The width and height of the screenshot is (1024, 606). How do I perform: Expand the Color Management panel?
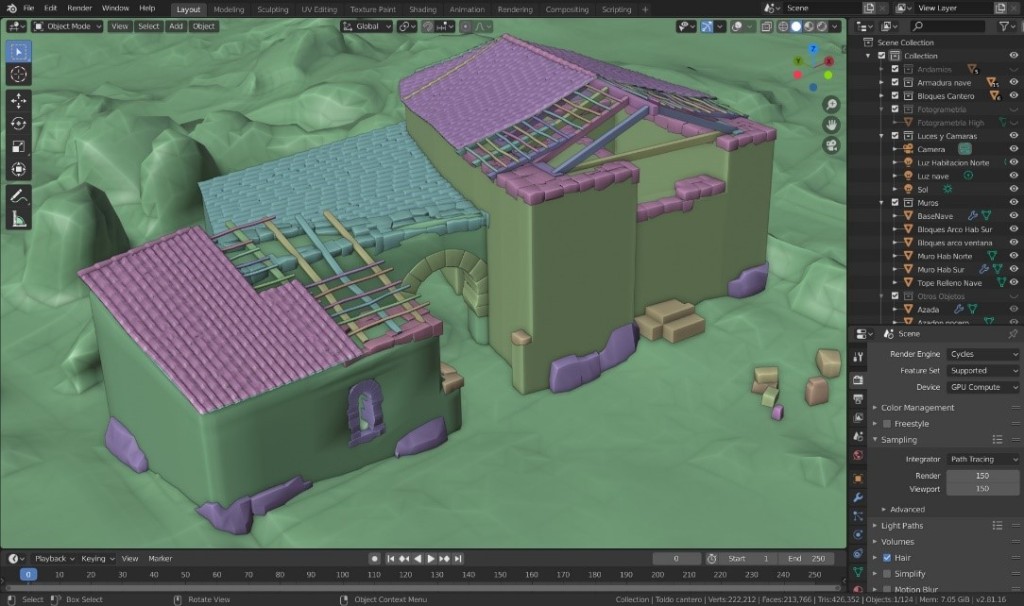(917, 408)
